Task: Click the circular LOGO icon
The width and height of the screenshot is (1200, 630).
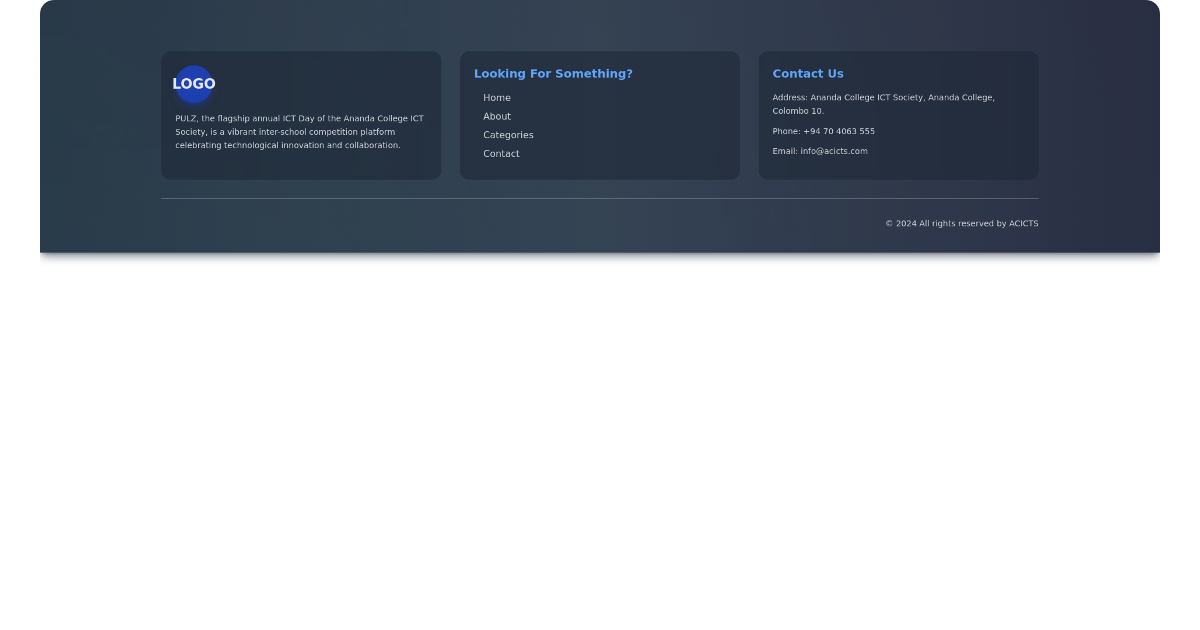Action: tap(193, 84)
